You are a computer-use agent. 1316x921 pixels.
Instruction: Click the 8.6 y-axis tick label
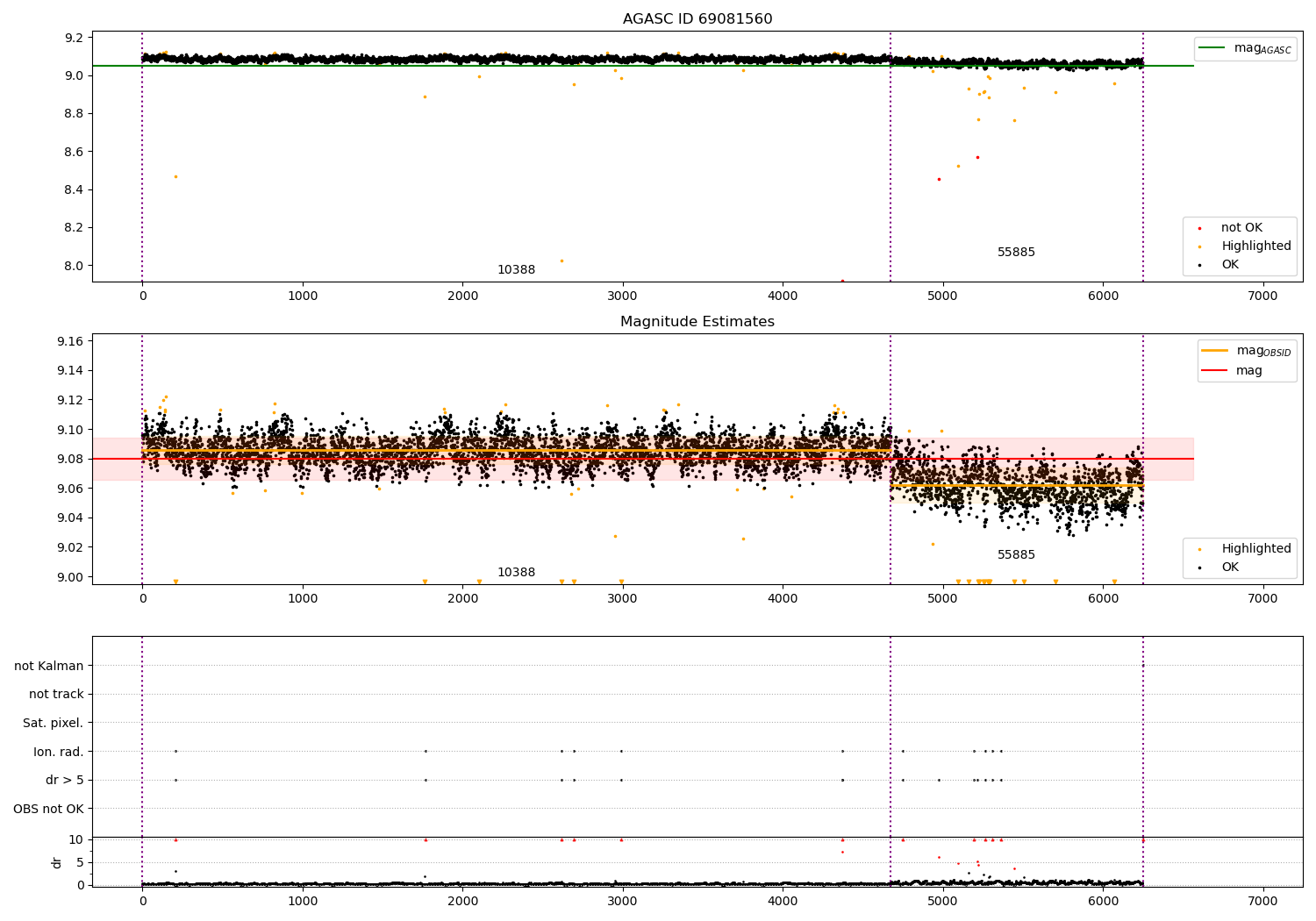(75, 152)
